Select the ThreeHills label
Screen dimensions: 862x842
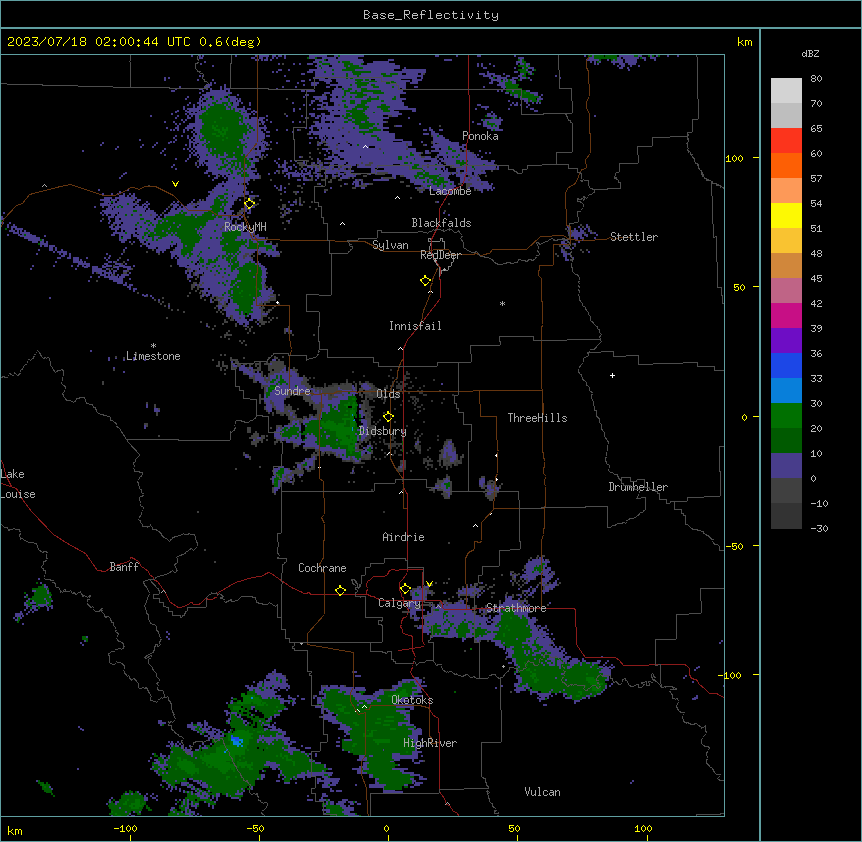tap(537, 418)
